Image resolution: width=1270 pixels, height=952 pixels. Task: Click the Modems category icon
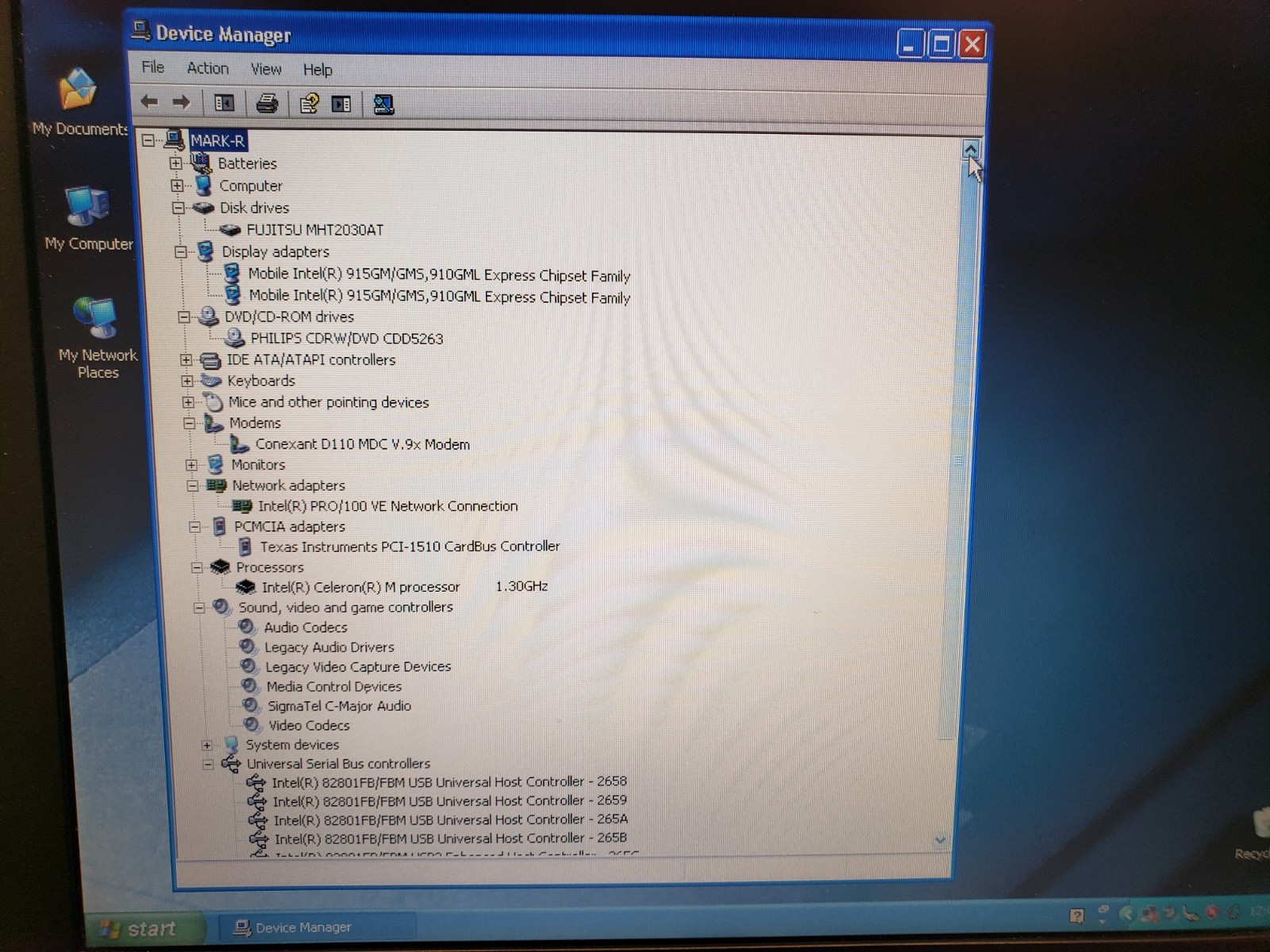214,423
